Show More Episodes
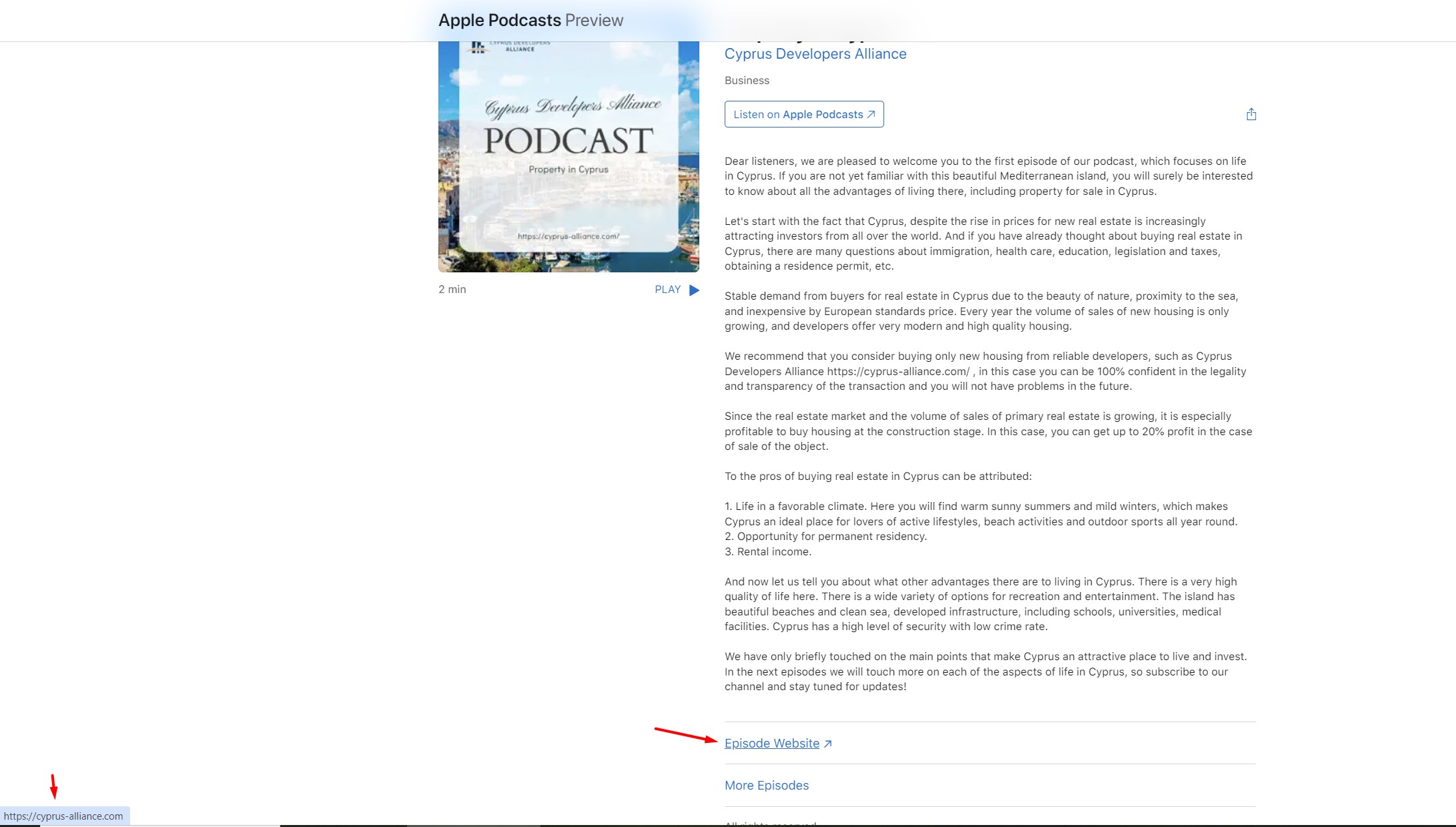This screenshot has width=1456, height=827. click(766, 785)
